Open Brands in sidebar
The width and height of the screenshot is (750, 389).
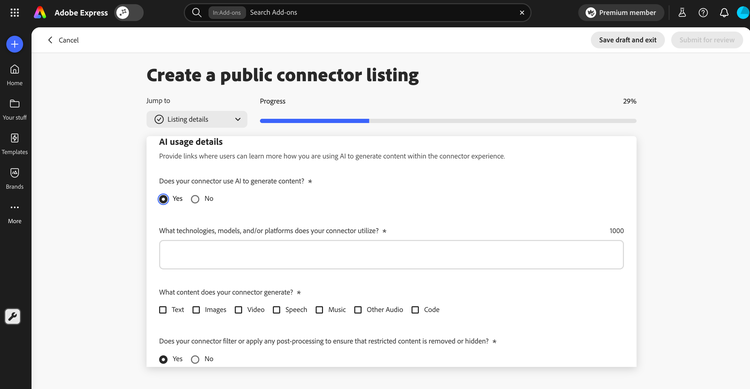pos(15,178)
